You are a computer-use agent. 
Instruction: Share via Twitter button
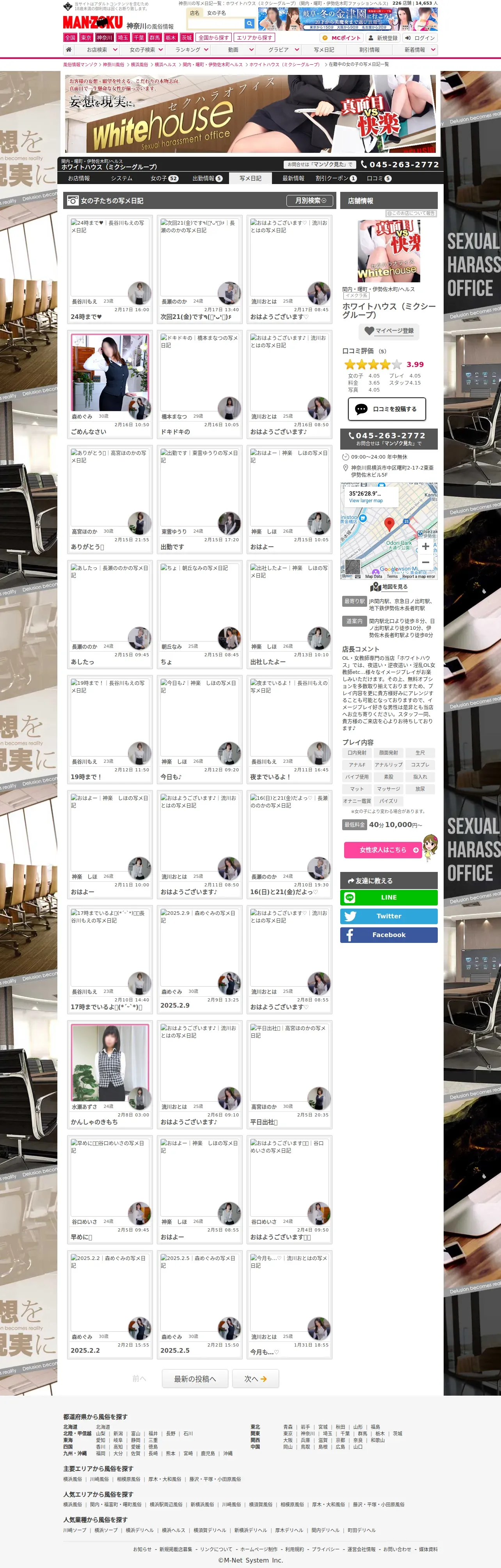pyautogui.click(x=388, y=916)
